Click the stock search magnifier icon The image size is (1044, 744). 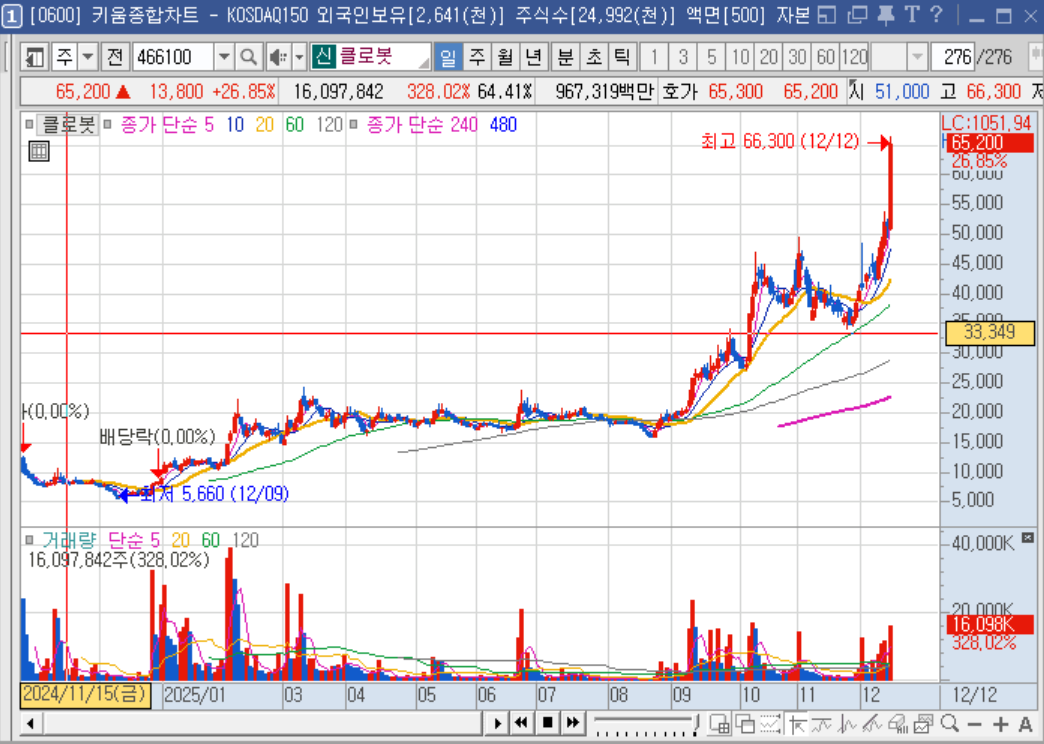click(248, 58)
